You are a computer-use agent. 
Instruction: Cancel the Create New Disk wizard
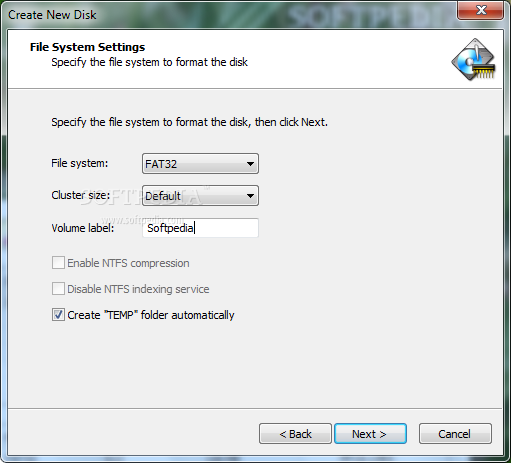tap(455, 434)
